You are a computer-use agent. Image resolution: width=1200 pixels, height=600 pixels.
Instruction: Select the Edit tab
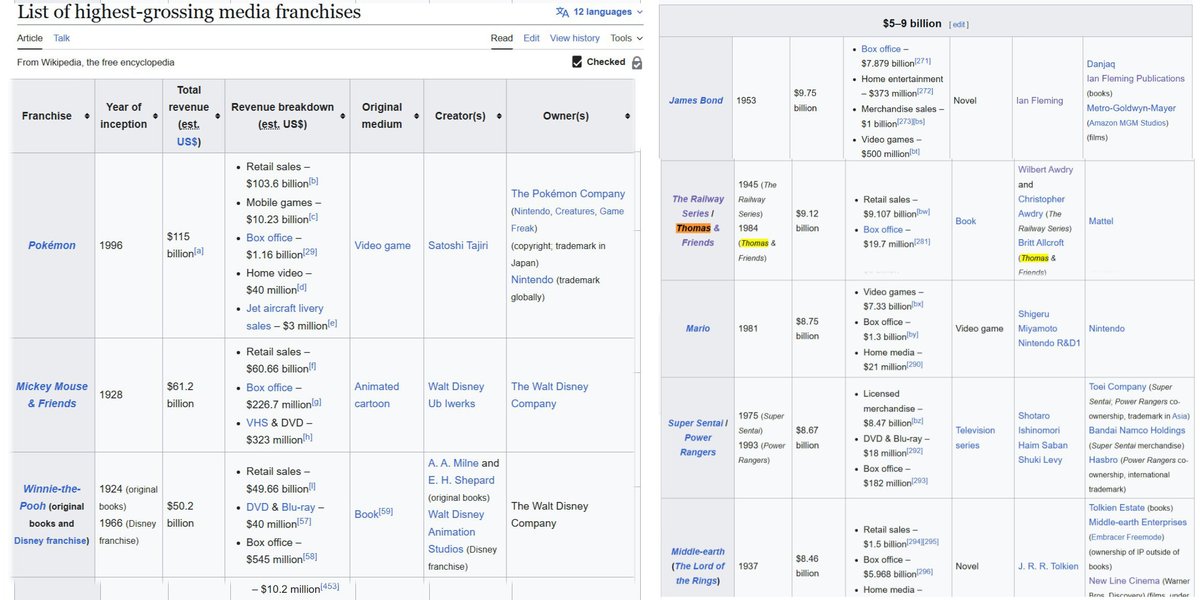[531, 38]
